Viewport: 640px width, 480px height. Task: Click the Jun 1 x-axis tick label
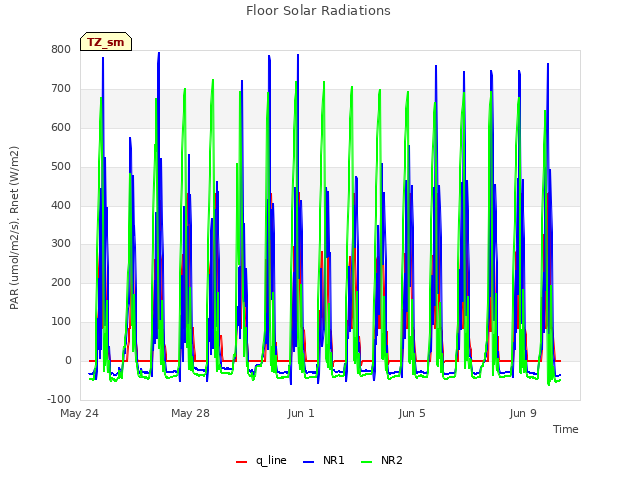click(301, 413)
